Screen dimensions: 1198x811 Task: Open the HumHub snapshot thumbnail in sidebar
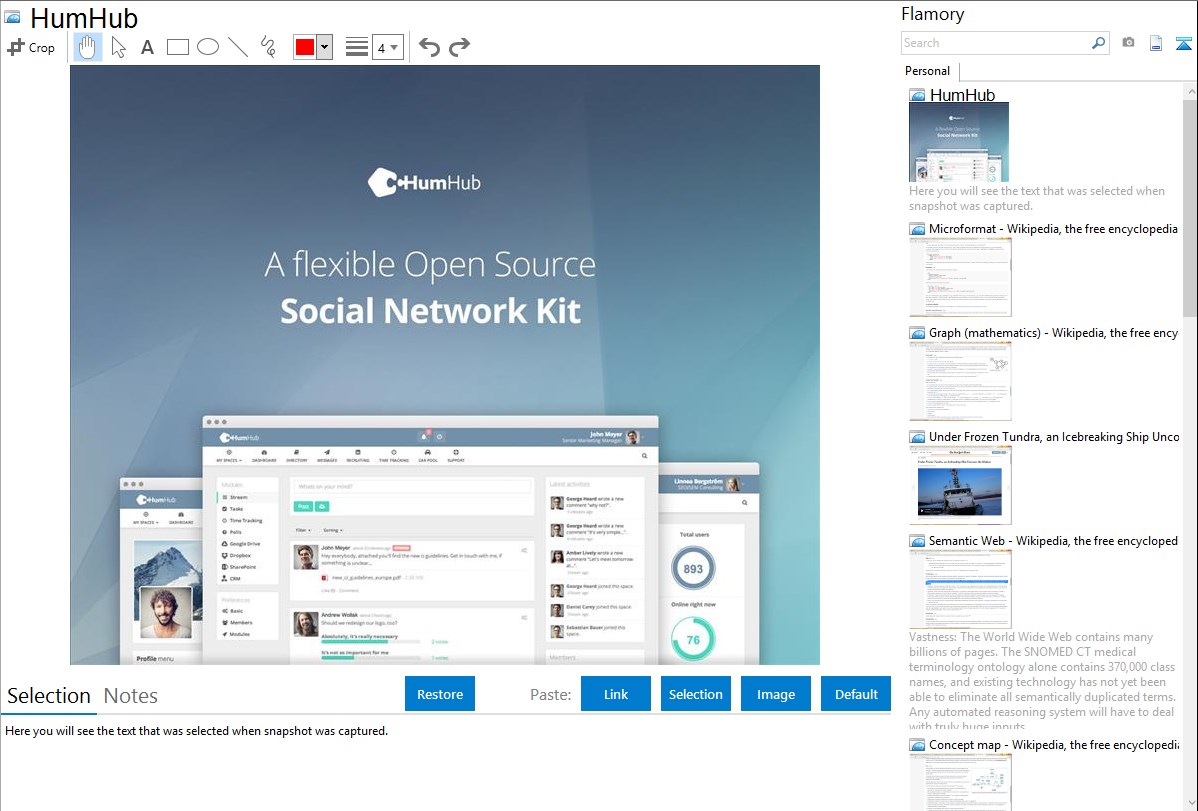click(959, 142)
